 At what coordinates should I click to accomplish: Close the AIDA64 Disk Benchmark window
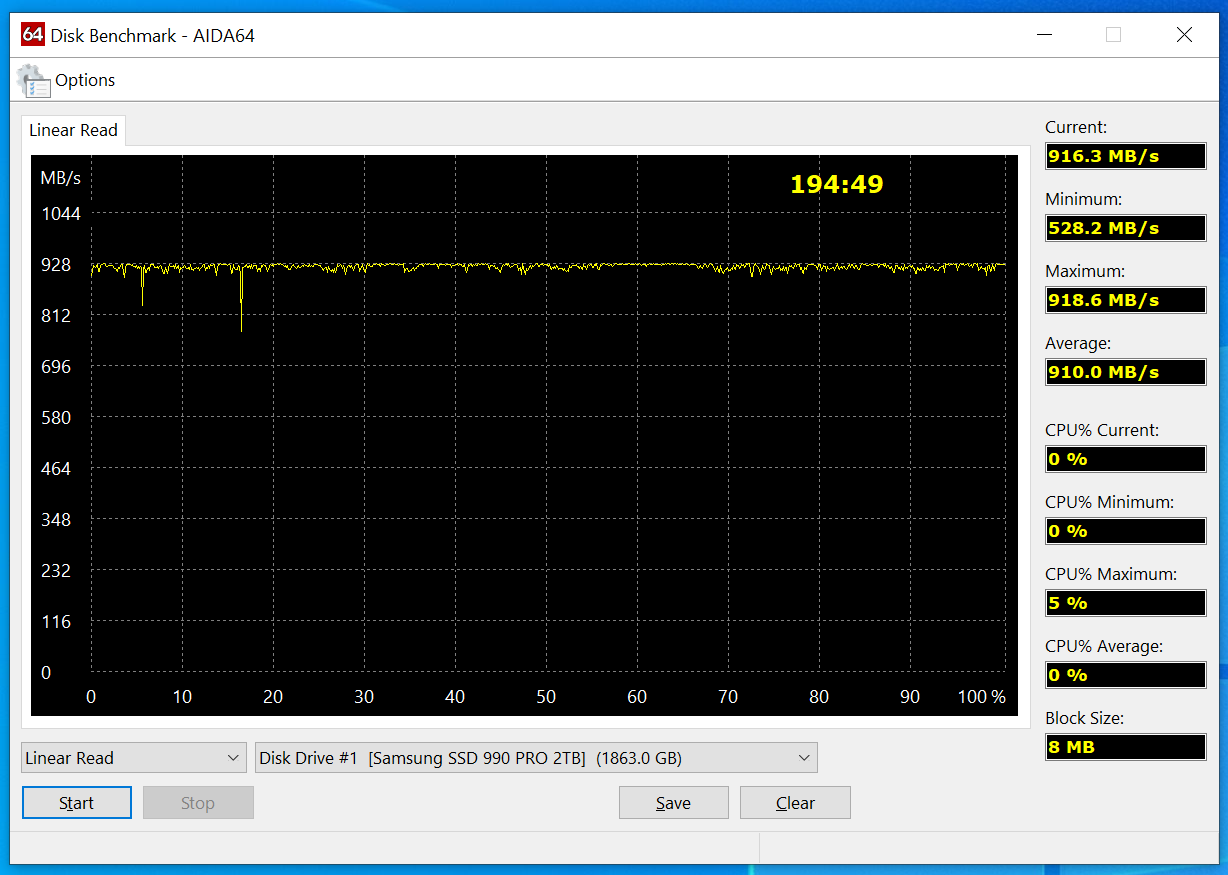tap(1184, 35)
